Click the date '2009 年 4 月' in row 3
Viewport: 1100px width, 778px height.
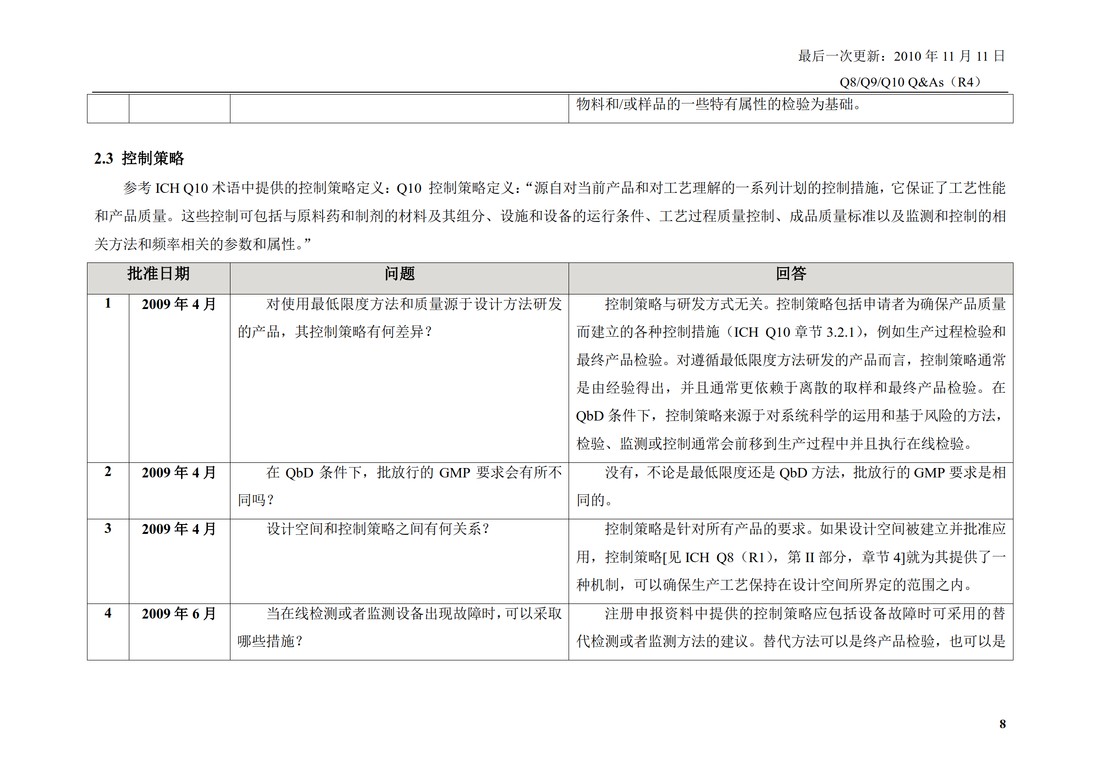[x=179, y=529]
